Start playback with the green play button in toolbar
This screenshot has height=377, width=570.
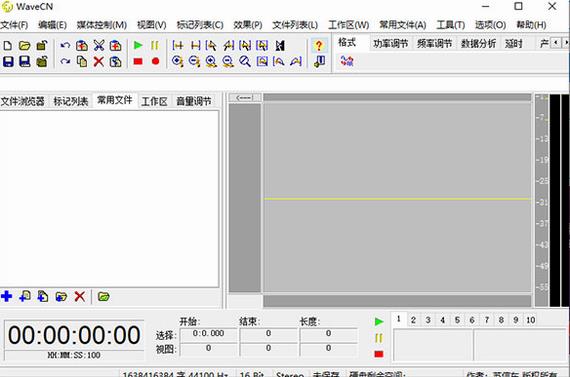click(138, 45)
